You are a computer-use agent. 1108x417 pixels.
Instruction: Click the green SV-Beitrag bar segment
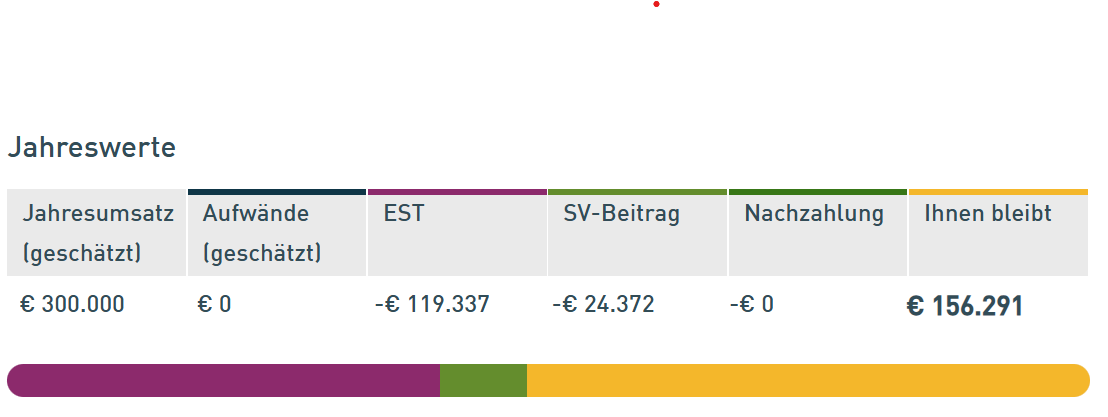pos(483,381)
